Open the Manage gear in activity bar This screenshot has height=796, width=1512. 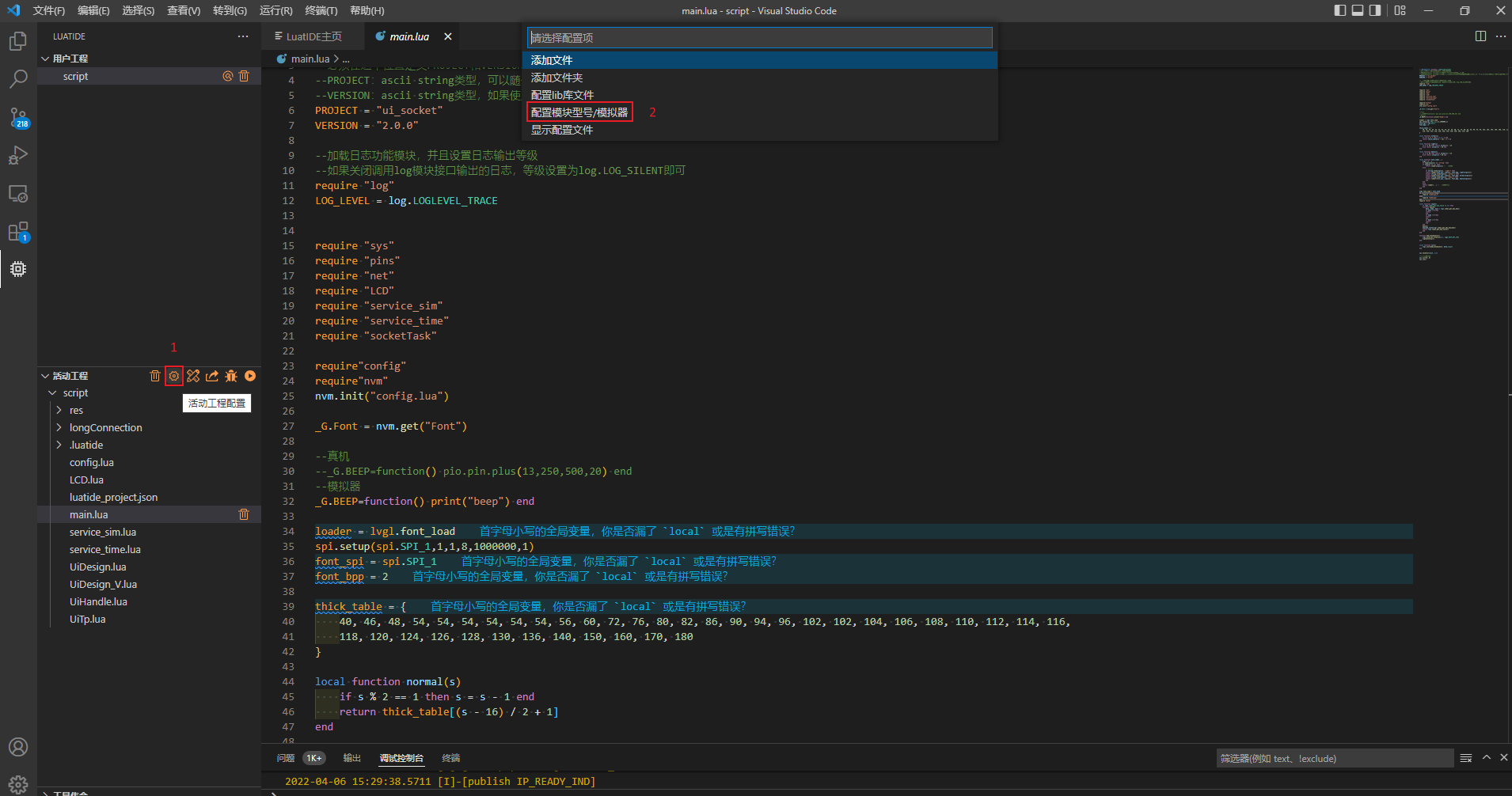point(17,784)
